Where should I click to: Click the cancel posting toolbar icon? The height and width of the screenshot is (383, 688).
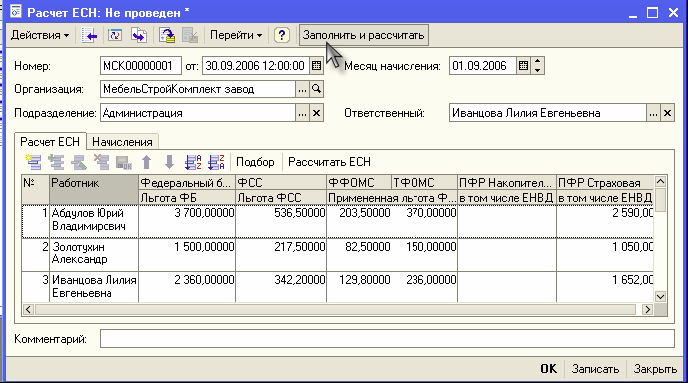point(190,36)
